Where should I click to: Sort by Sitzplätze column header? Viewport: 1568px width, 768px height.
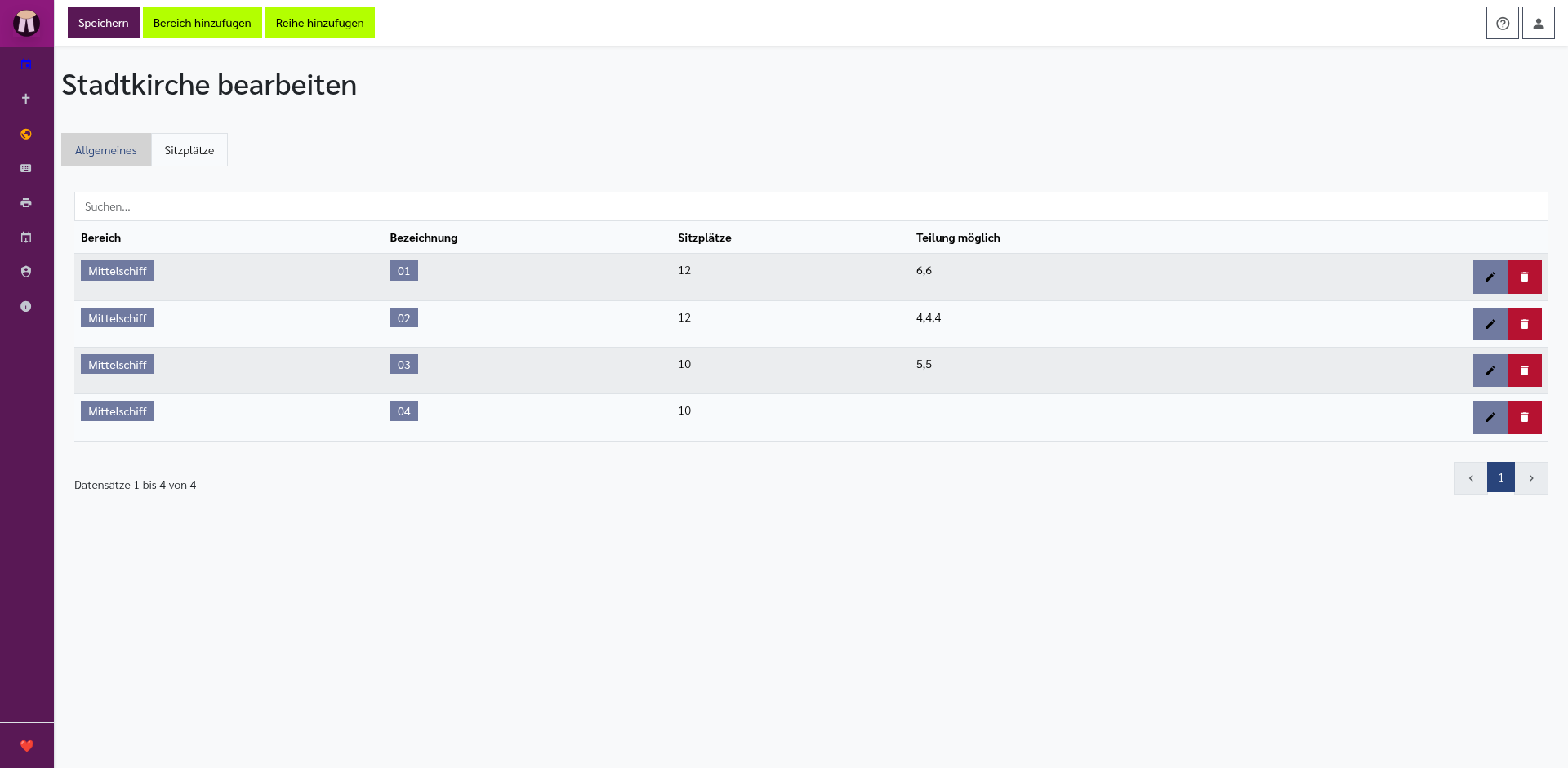pos(705,238)
